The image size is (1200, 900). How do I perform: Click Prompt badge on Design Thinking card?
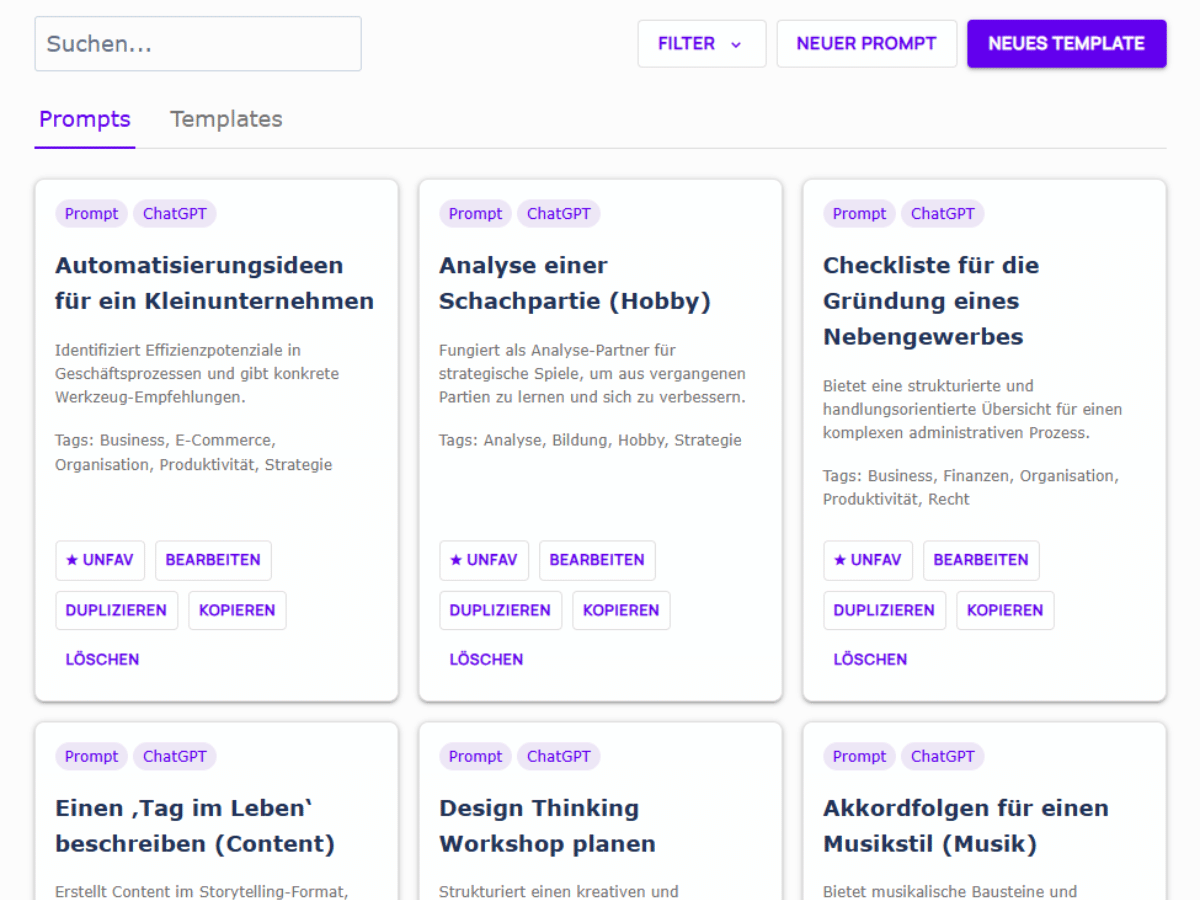475,756
